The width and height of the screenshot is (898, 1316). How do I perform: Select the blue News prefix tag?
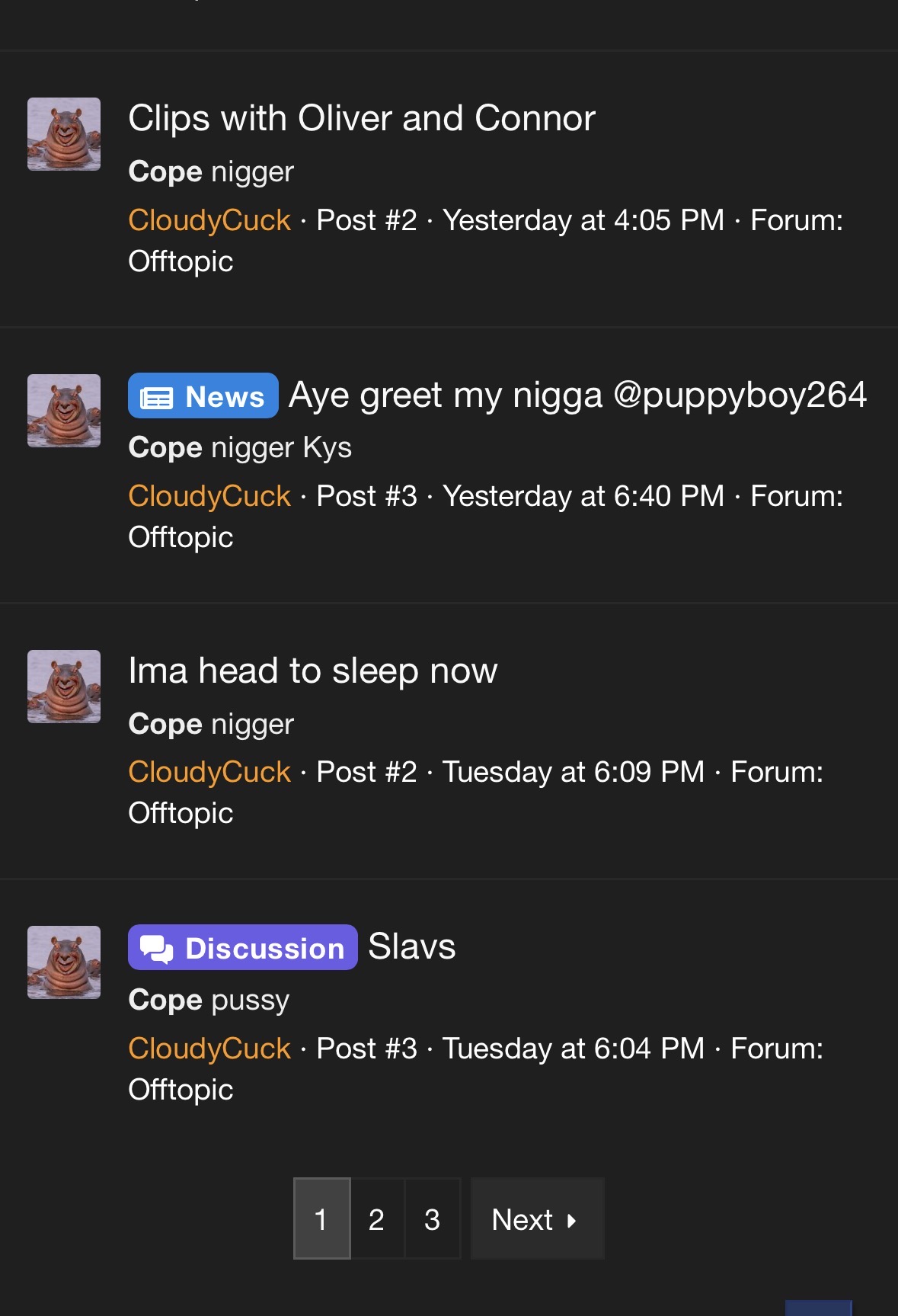pyautogui.click(x=203, y=395)
